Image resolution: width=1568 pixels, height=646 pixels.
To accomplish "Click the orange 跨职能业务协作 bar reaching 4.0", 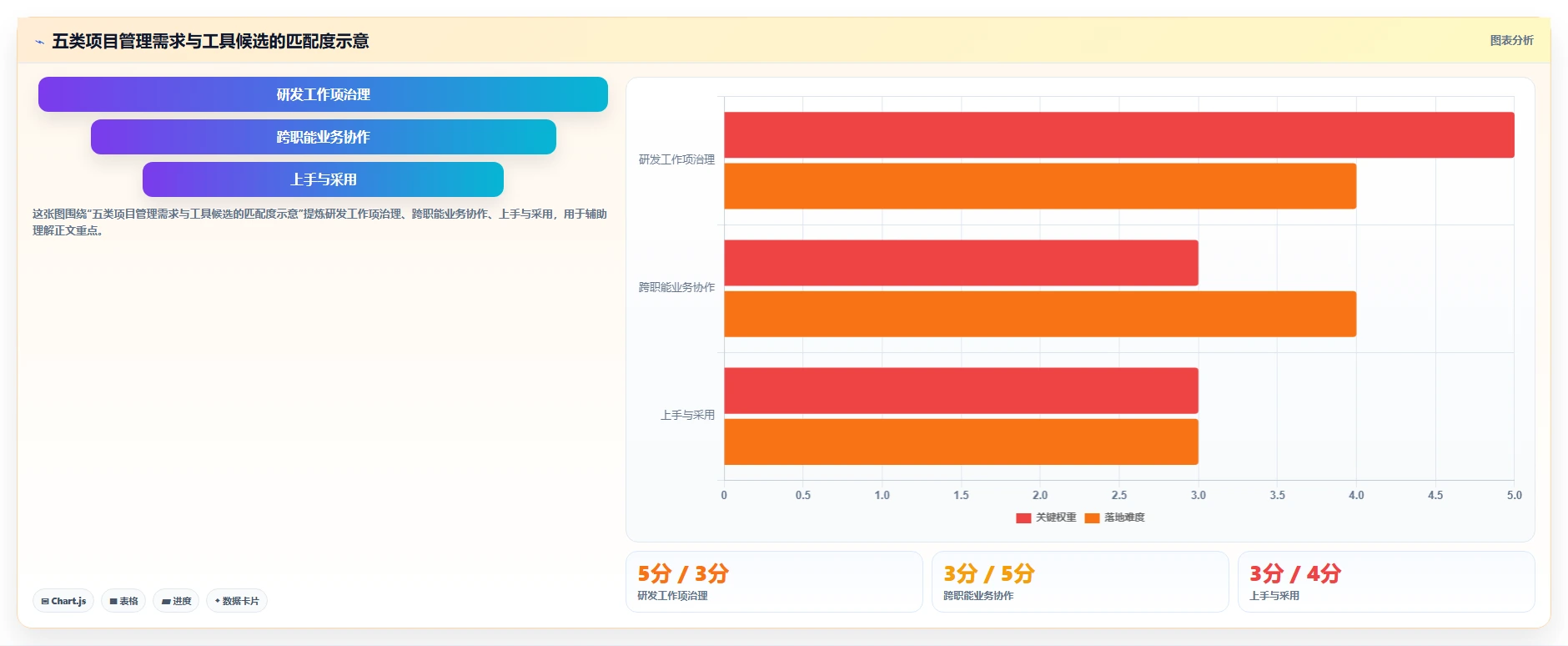I will point(1040,314).
